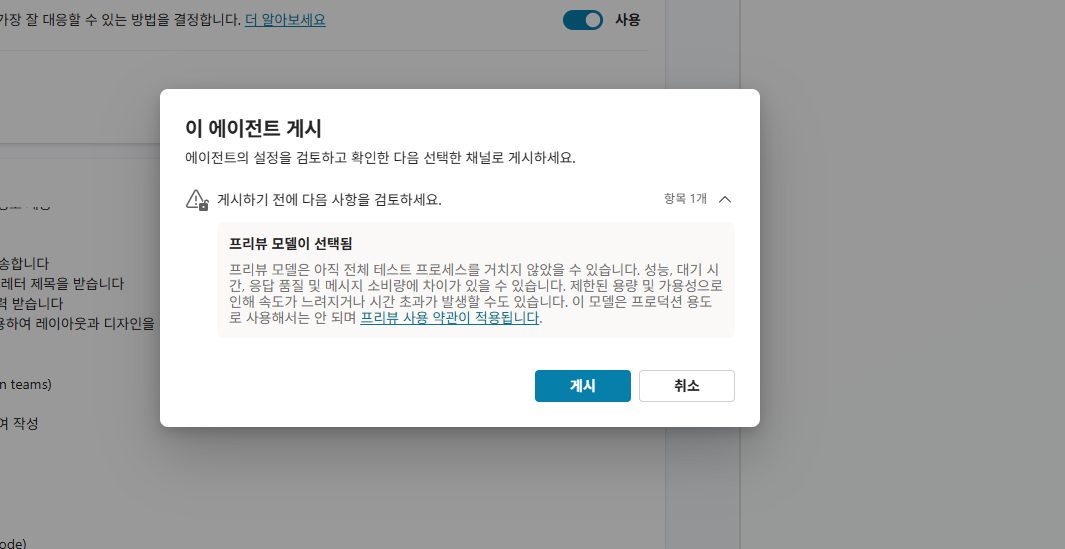Click the 게시하기 전에 다음 사항을 검토하세요 text
This screenshot has width=1065, height=549.
point(329,200)
